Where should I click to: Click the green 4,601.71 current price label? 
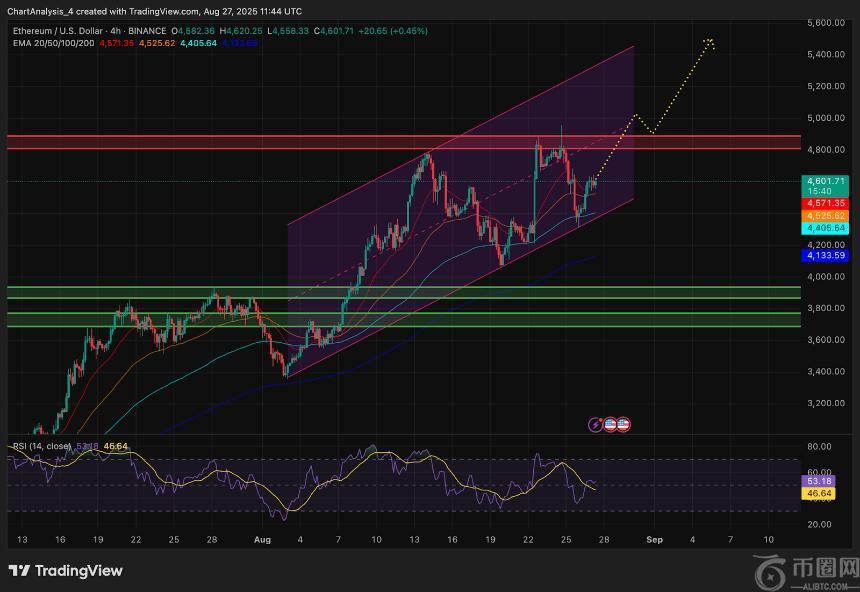(x=825, y=181)
